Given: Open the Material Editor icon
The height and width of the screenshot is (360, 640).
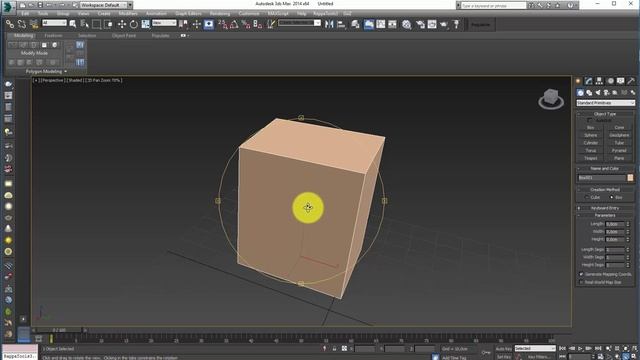Looking at the screenshot, I should [x=406, y=24].
